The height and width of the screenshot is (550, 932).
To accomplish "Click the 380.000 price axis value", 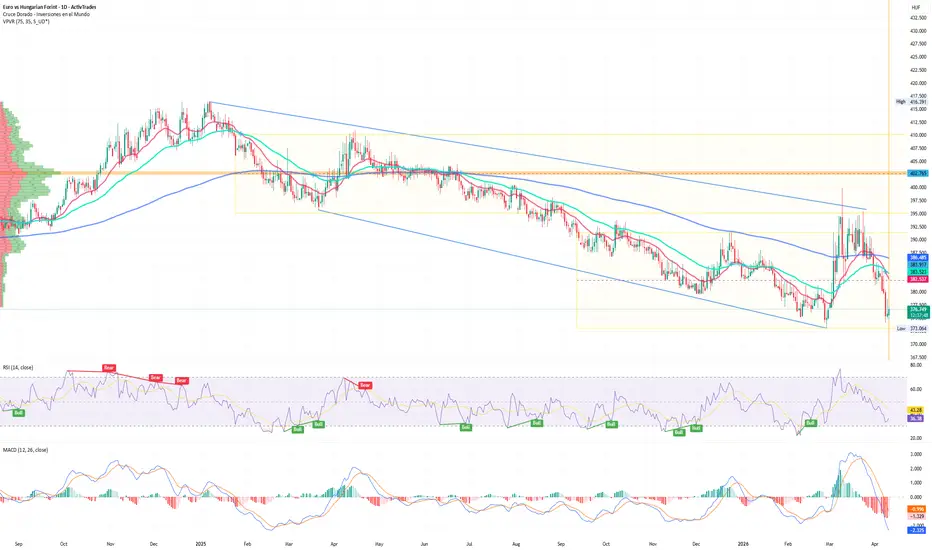I will [x=918, y=292].
